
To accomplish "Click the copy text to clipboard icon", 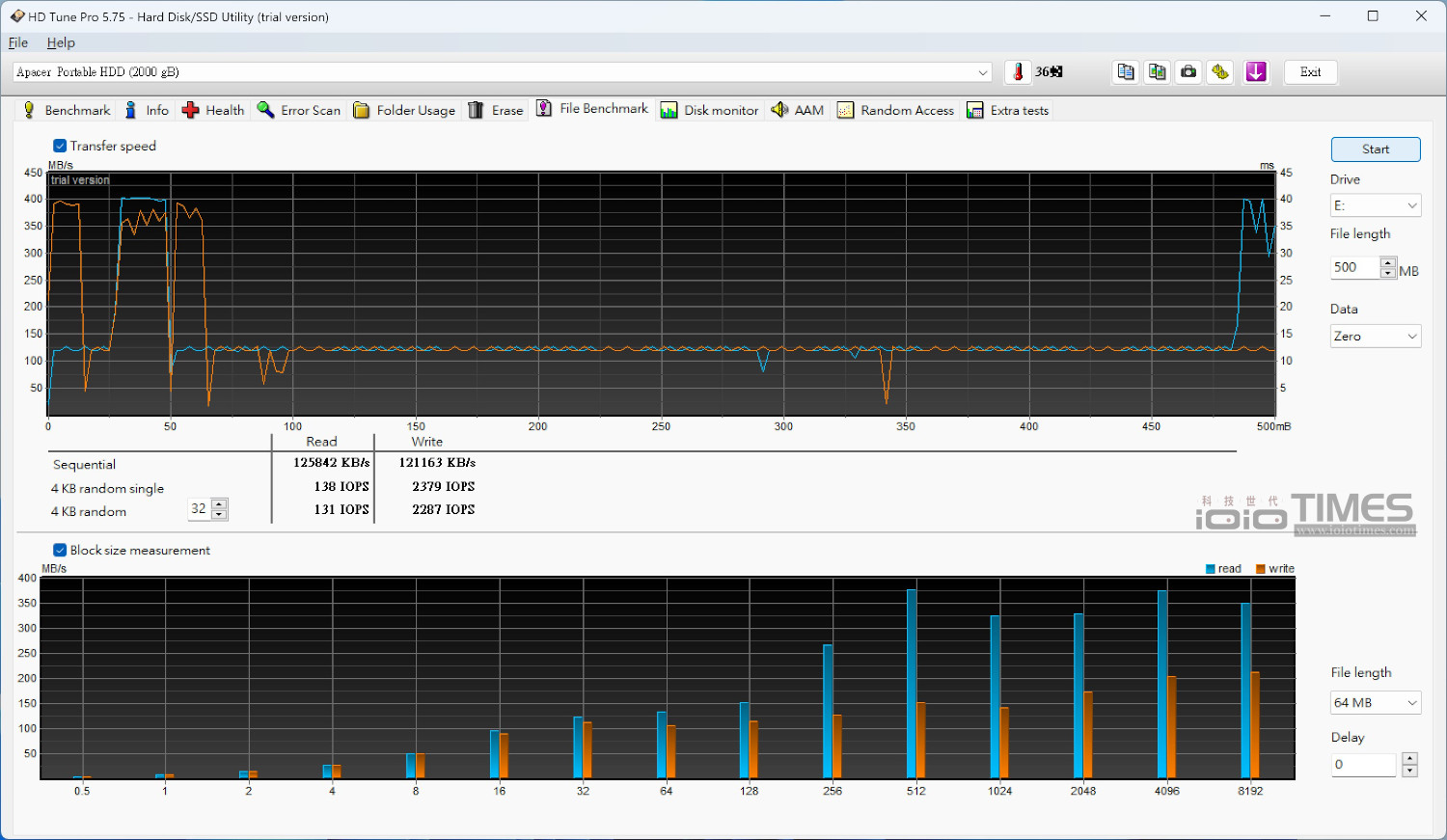I will 1126,72.
